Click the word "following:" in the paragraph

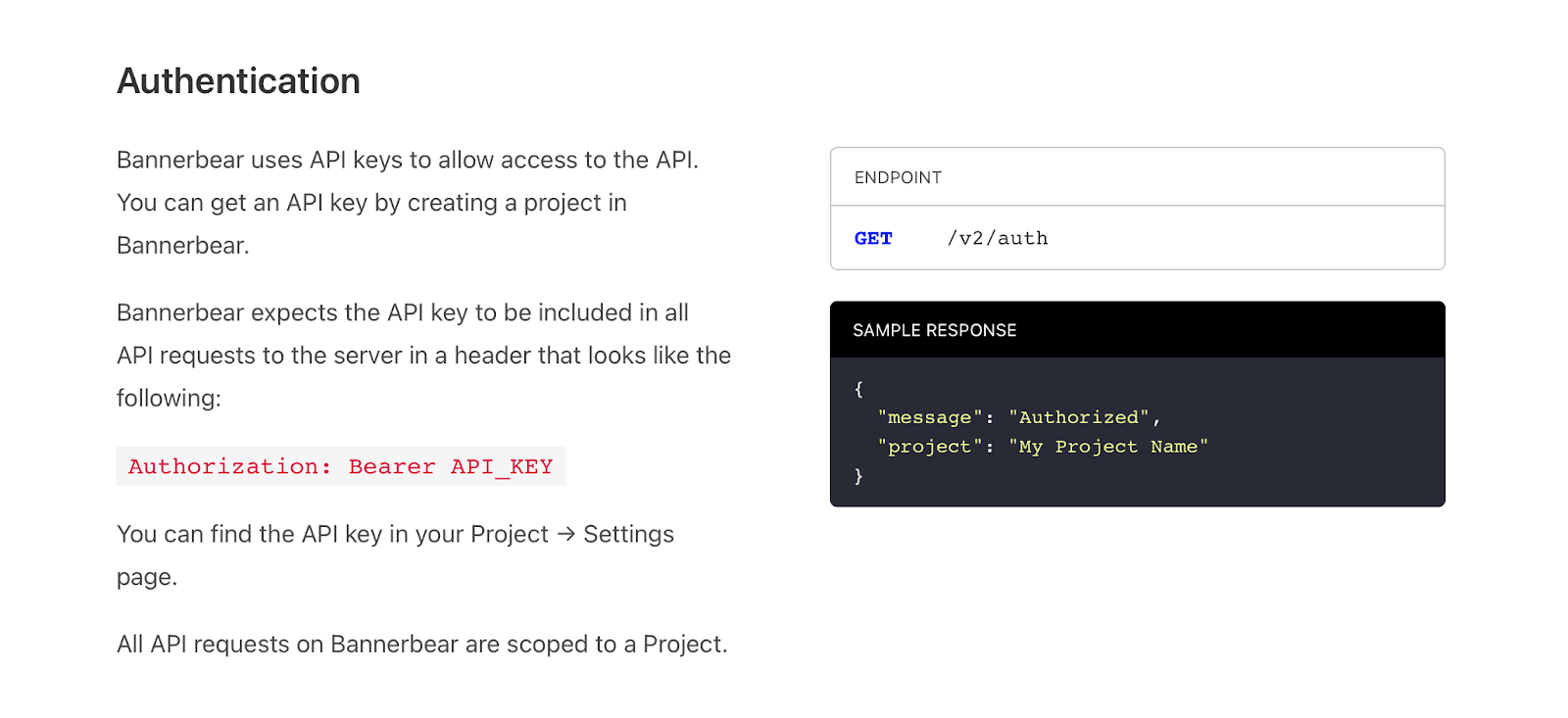(x=169, y=399)
